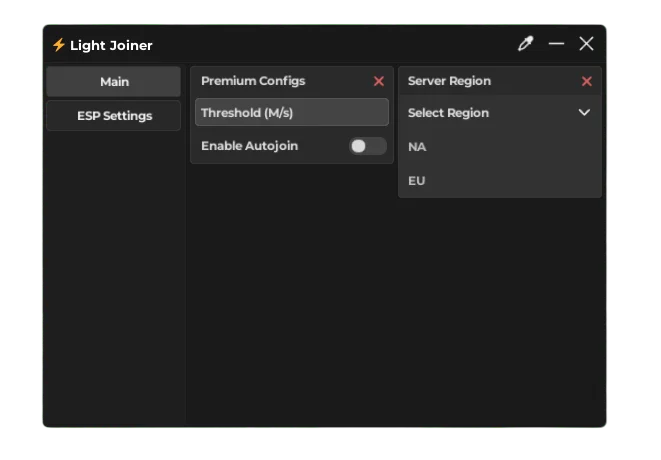Close the Premium Configs panel
661x460 pixels.
pos(378,81)
